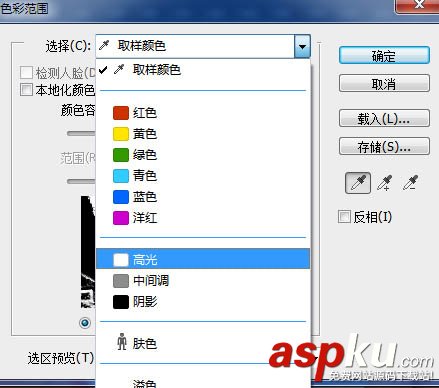Click the white 高光 swatch
Viewport: 439px width, 388px height.
coord(121,260)
